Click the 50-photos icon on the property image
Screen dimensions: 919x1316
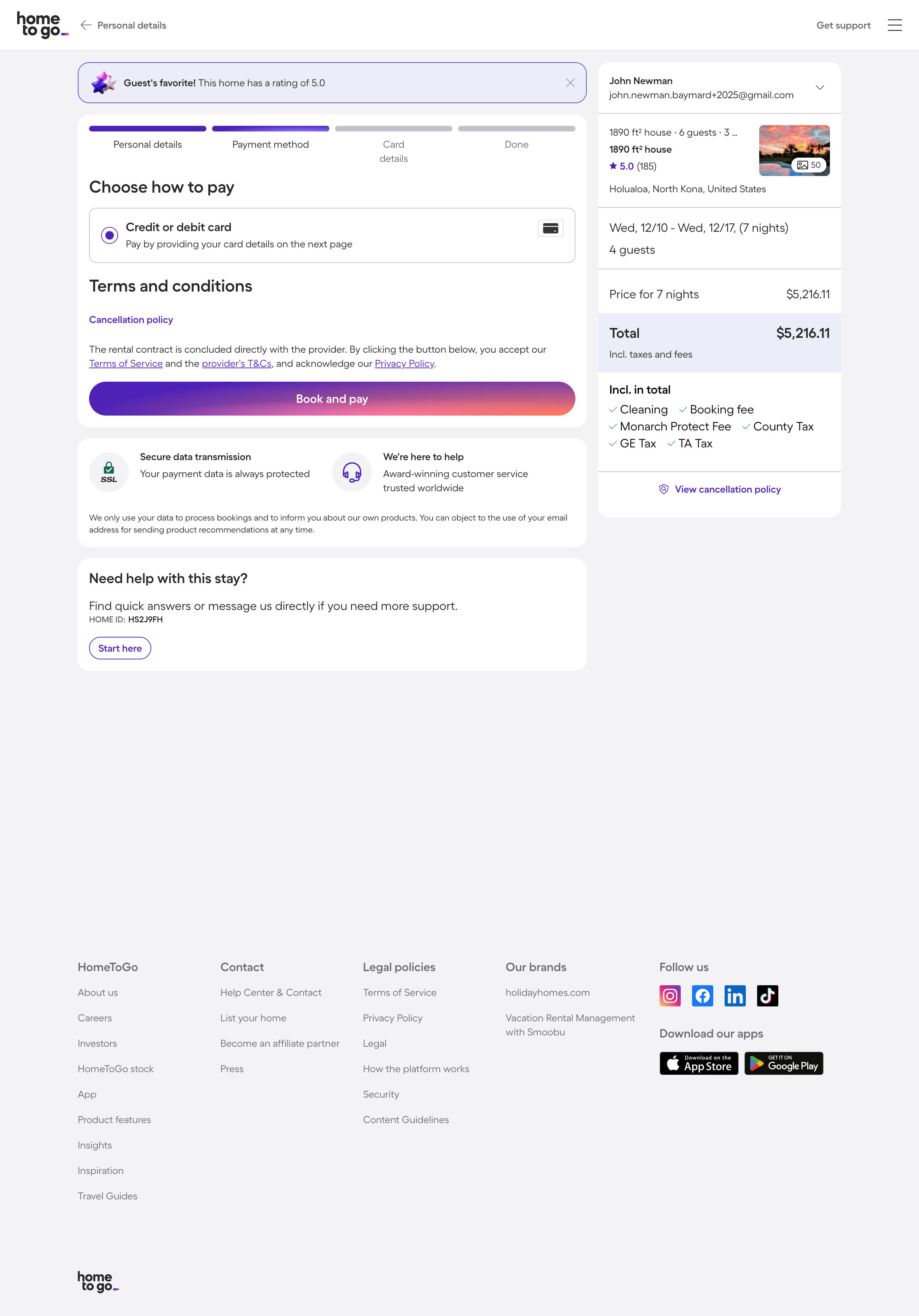tap(809, 165)
